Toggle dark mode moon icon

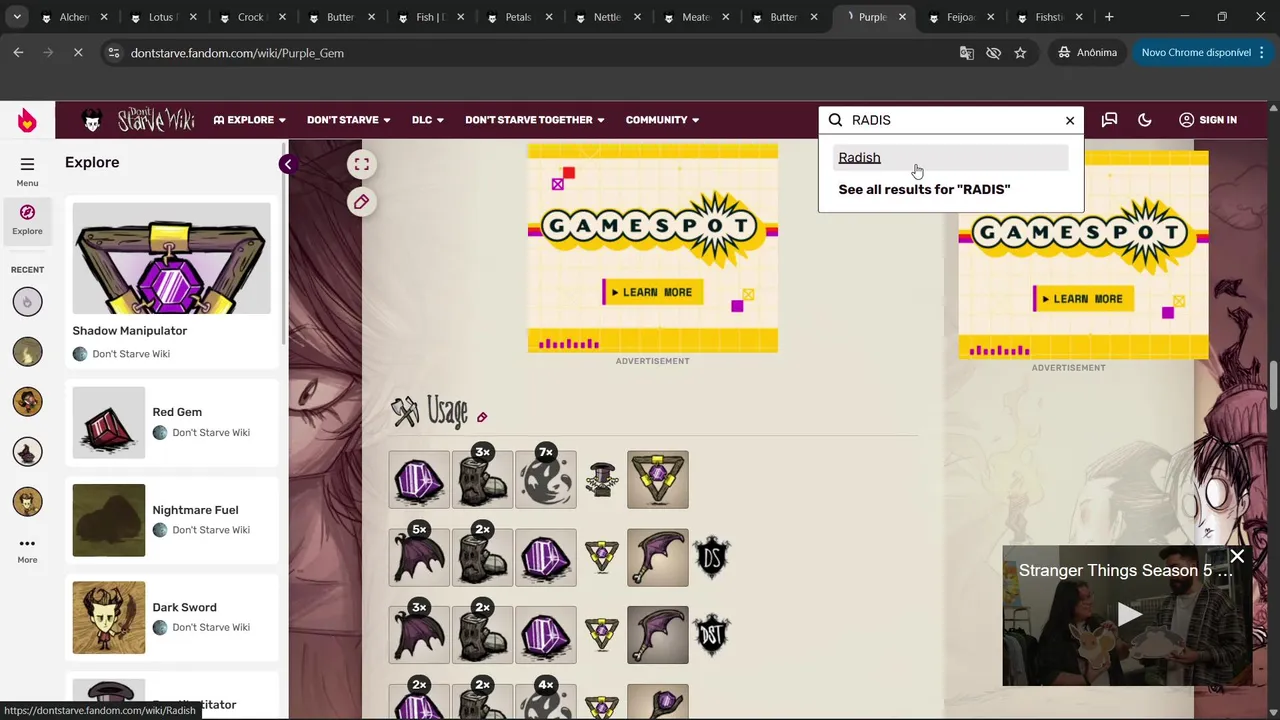[1145, 120]
